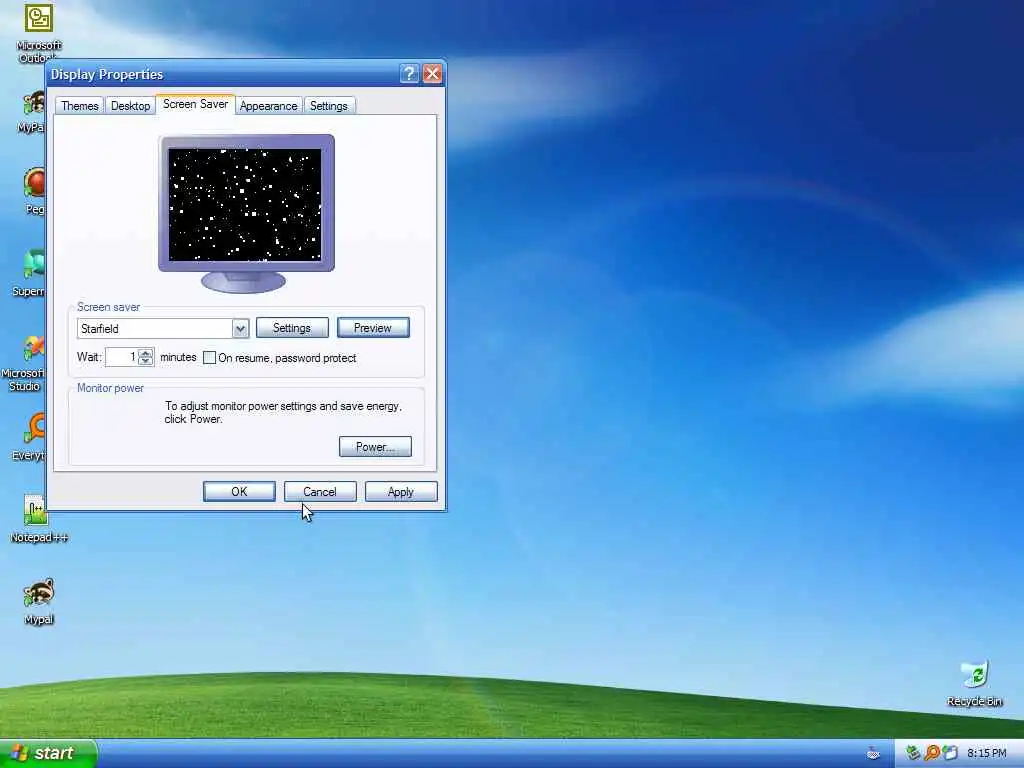Switch to the Desktop tab
The height and width of the screenshot is (768, 1024).
point(130,106)
